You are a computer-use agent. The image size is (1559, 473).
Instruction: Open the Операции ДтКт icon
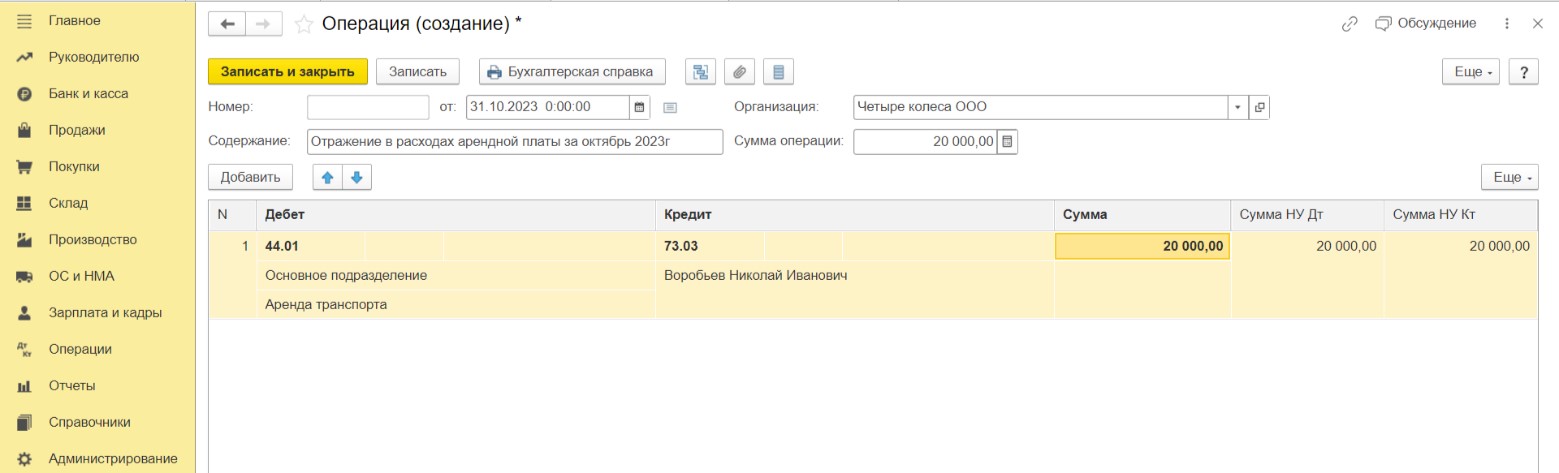coord(25,349)
